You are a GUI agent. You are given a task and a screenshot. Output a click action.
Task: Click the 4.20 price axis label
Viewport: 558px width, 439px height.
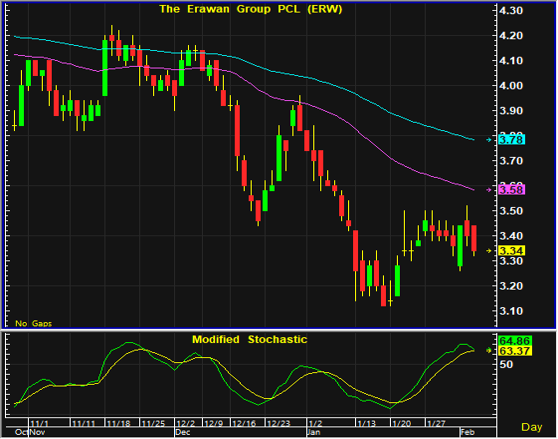(511, 36)
